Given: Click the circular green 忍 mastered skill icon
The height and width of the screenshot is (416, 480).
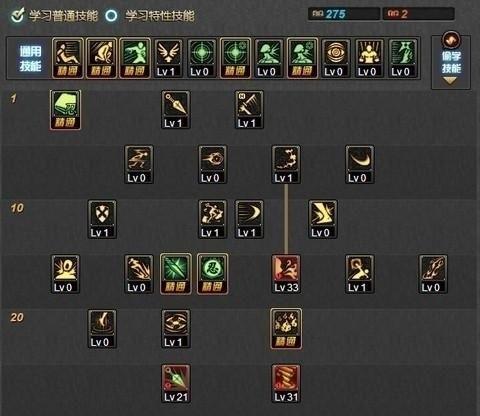Looking at the screenshot, I should [x=212, y=274].
